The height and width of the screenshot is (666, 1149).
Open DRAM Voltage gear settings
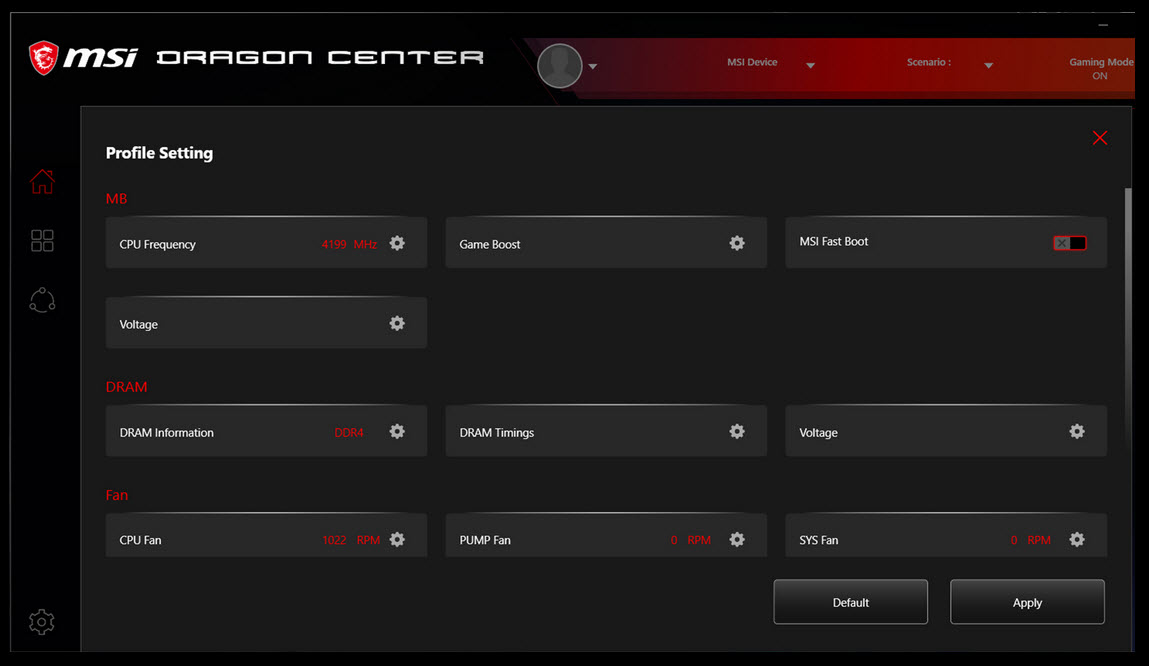(1077, 432)
